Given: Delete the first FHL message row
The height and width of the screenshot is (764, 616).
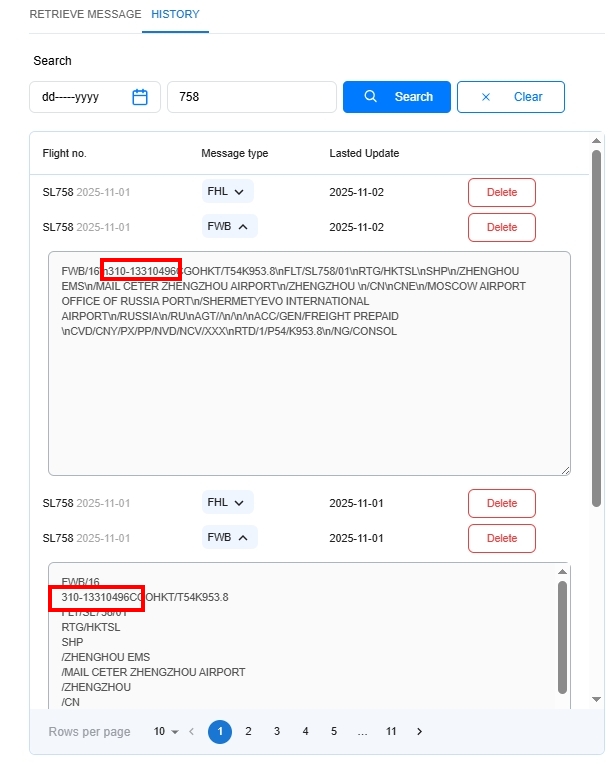Looking at the screenshot, I should pos(501,192).
